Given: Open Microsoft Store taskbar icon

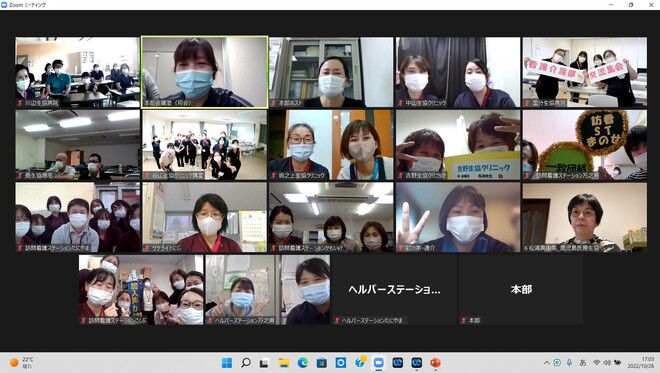Looking at the screenshot, I should (x=322, y=362).
